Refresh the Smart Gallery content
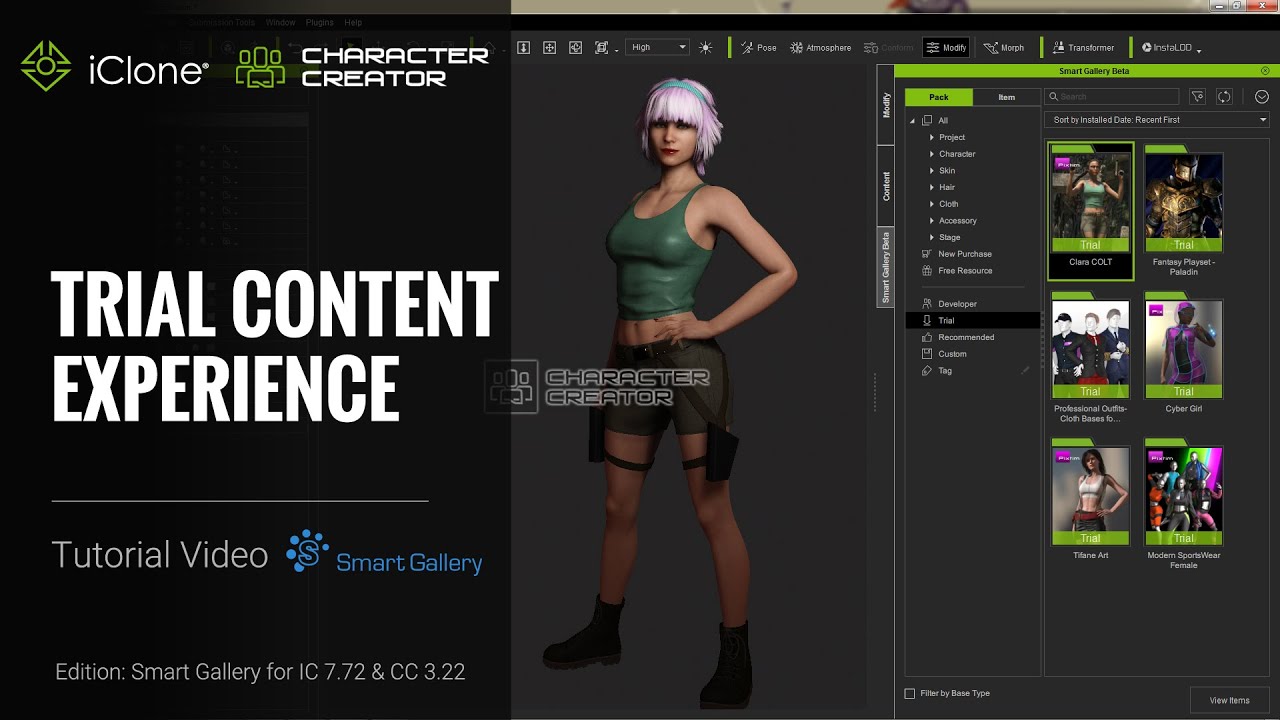The height and width of the screenshot is (720, 1280). click(1224, 97)
